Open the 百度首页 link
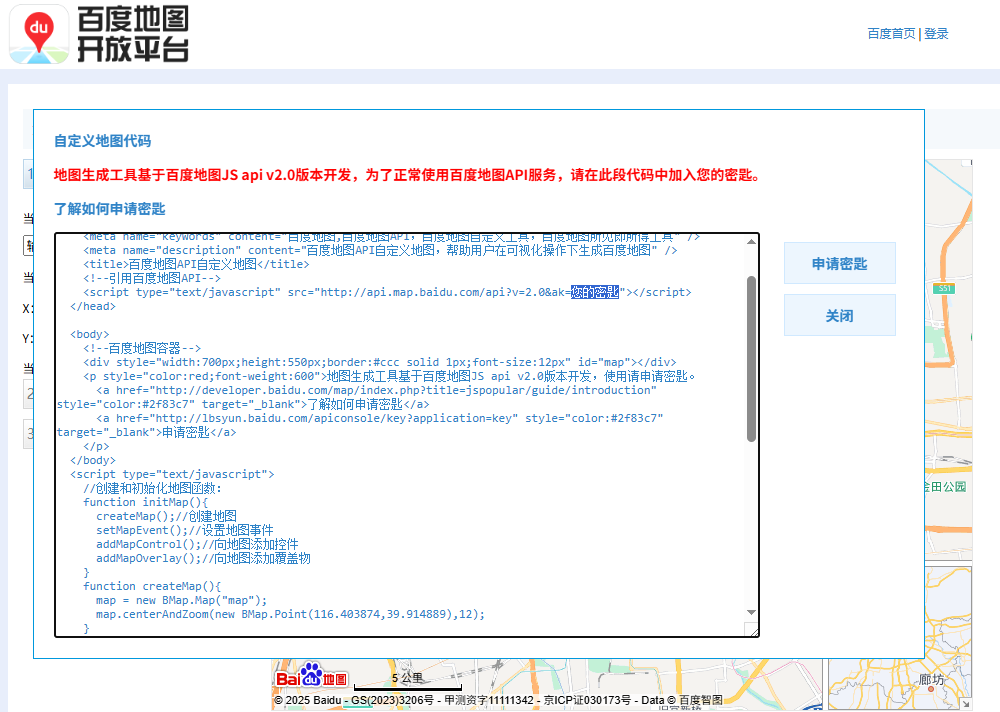Screen dimensions: 1000x712 coord(891,34)
